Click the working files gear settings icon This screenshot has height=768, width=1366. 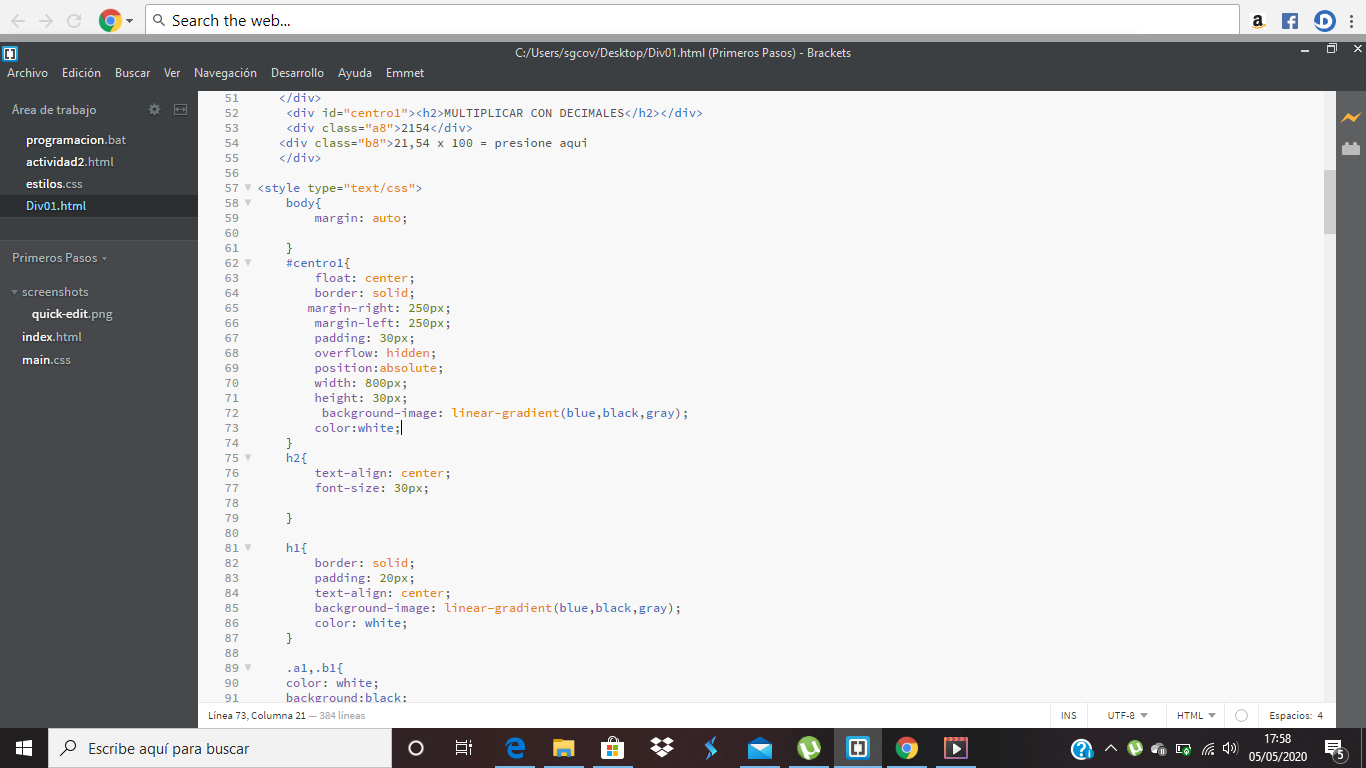tap(154, 110)
